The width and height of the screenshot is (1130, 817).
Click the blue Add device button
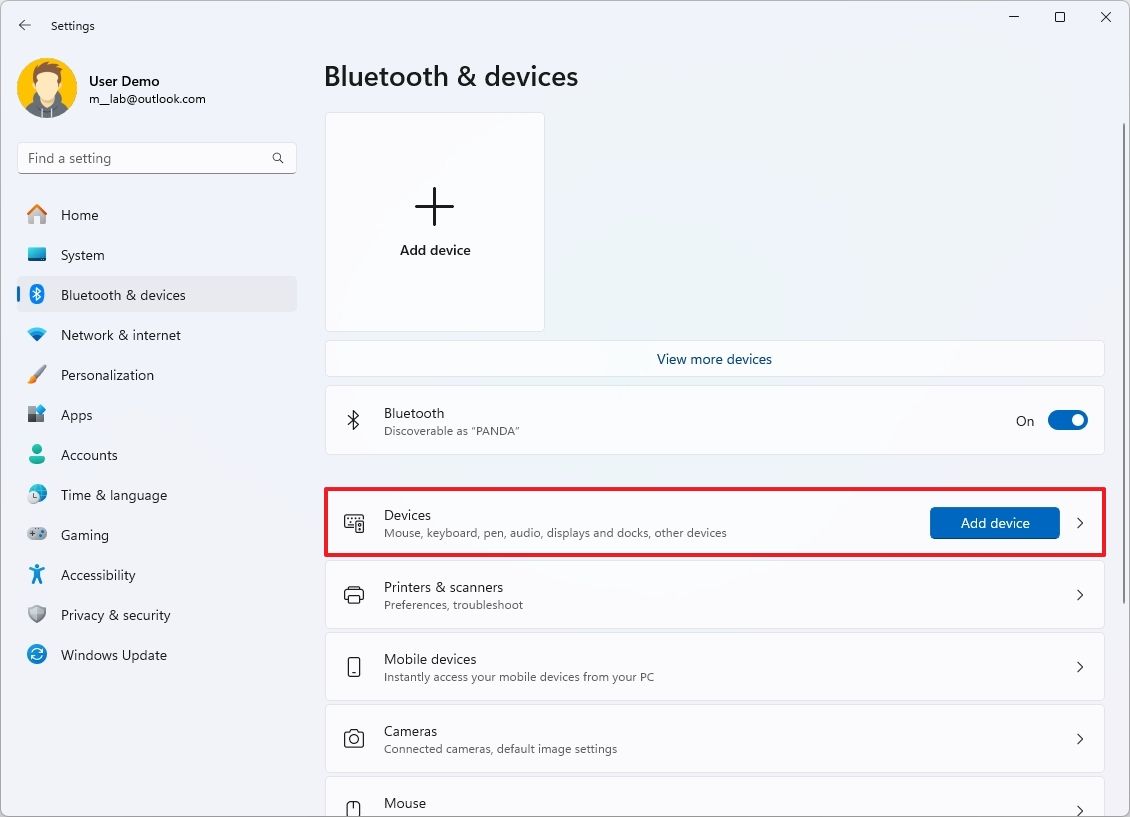pyautogui.click(x=994, y=522)
